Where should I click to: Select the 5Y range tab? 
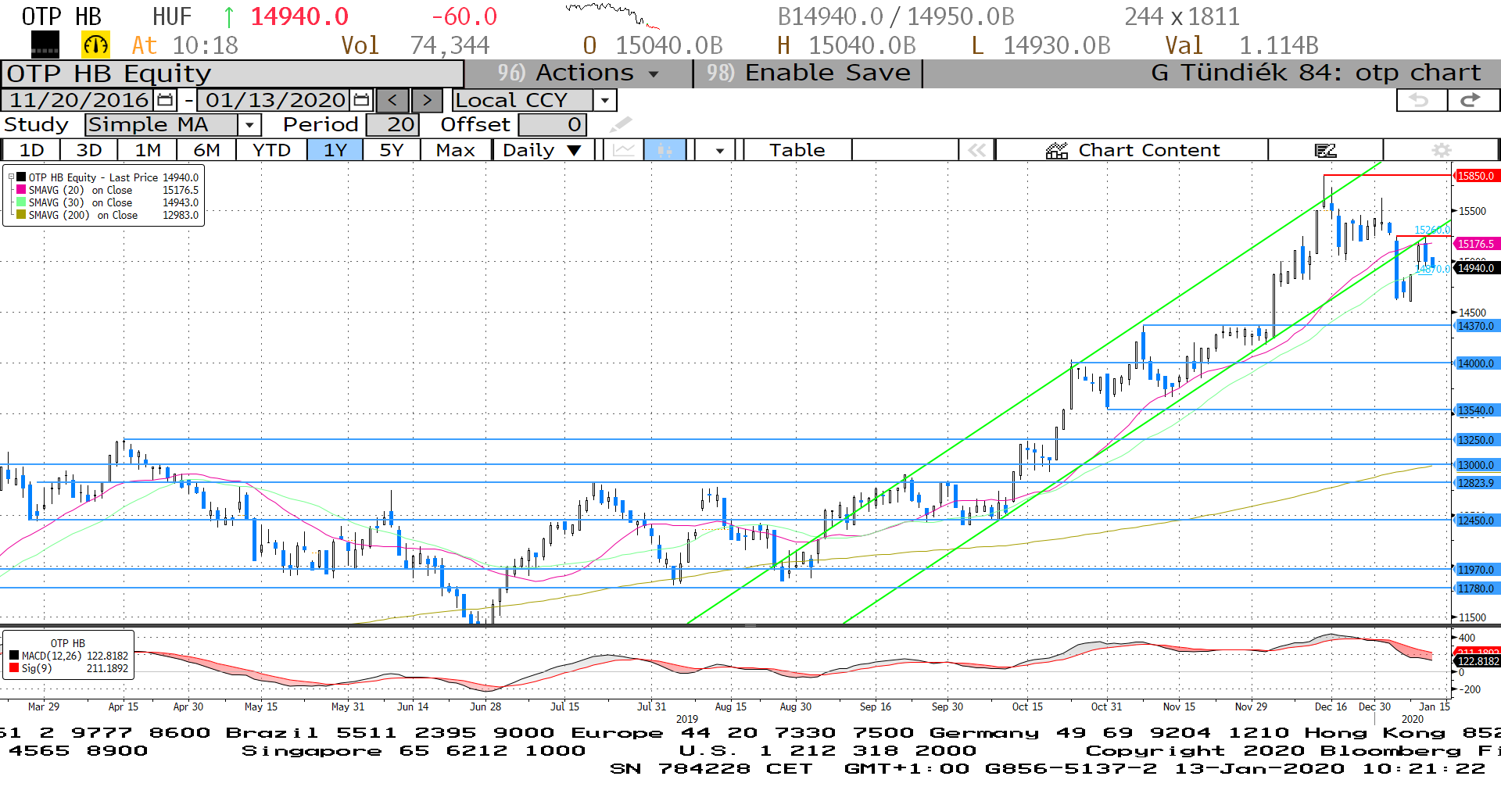tap(391, 150)
